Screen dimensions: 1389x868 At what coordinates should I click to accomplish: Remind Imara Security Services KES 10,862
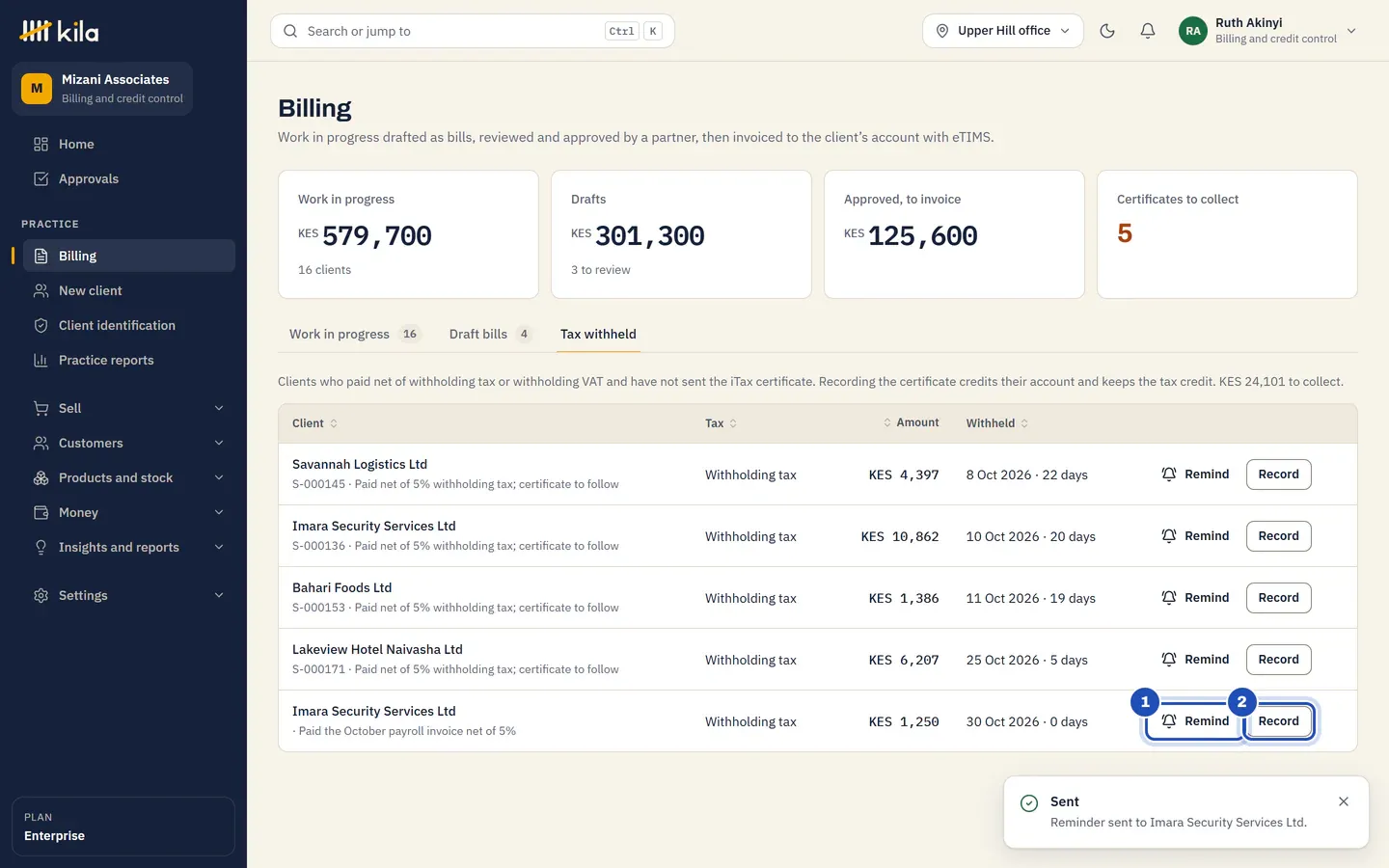1195,536
